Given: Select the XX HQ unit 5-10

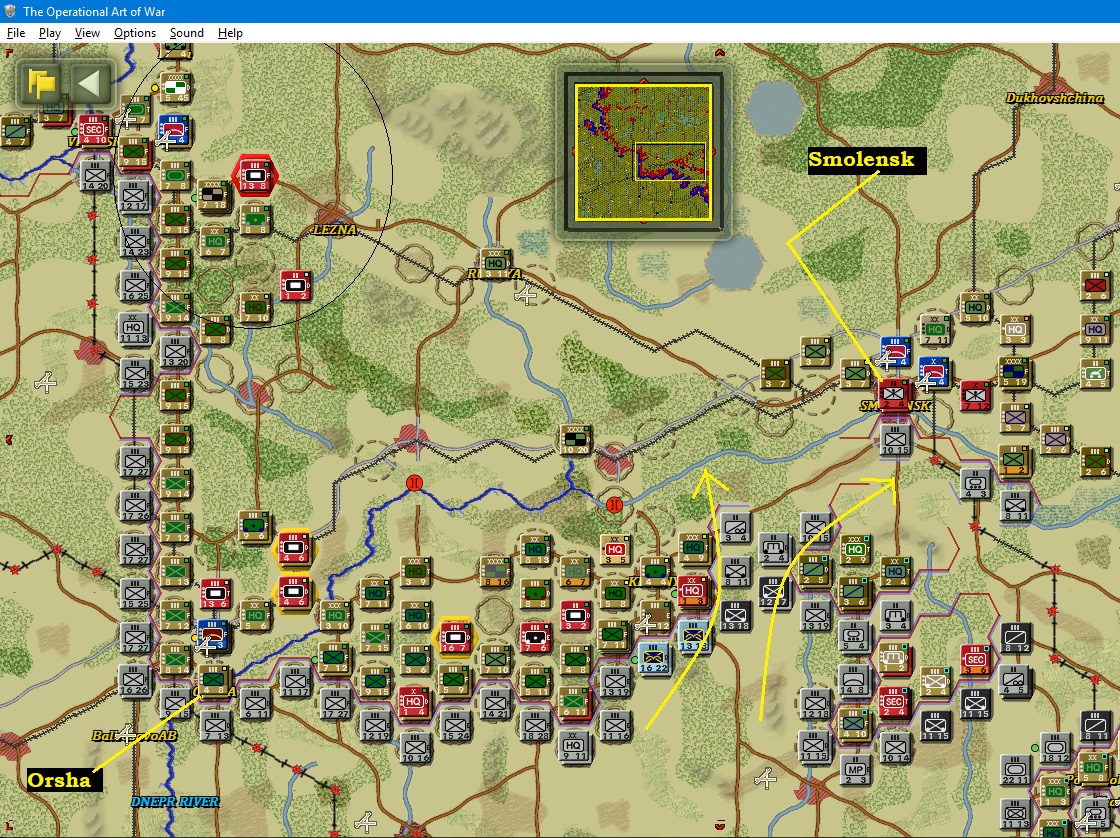Looking at the screenshot, I should click(x=975, y=306).
